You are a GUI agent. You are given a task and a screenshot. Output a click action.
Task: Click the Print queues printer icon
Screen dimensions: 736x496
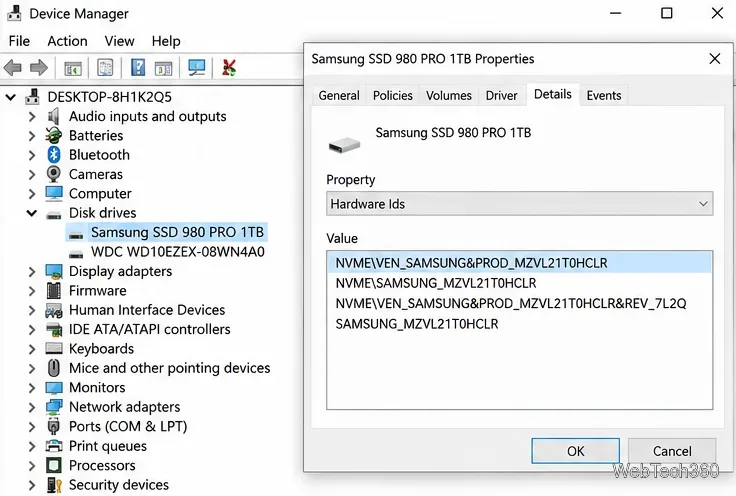(54, 445)
